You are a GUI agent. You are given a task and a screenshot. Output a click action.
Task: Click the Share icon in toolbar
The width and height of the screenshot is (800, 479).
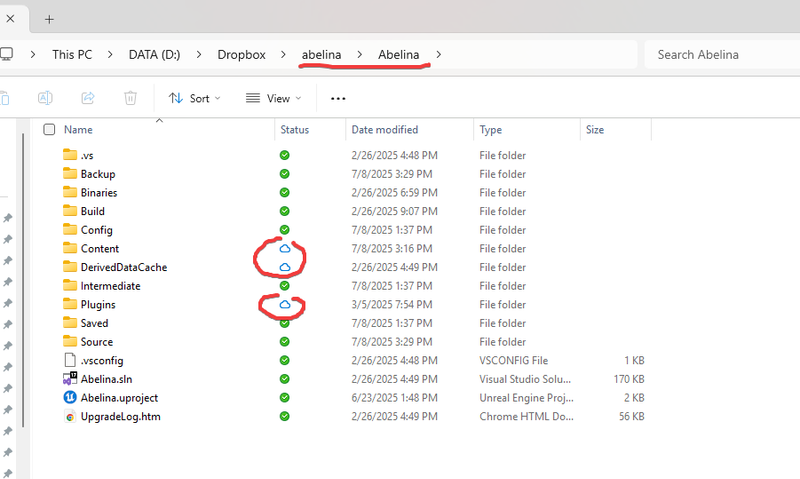[87, 98]
